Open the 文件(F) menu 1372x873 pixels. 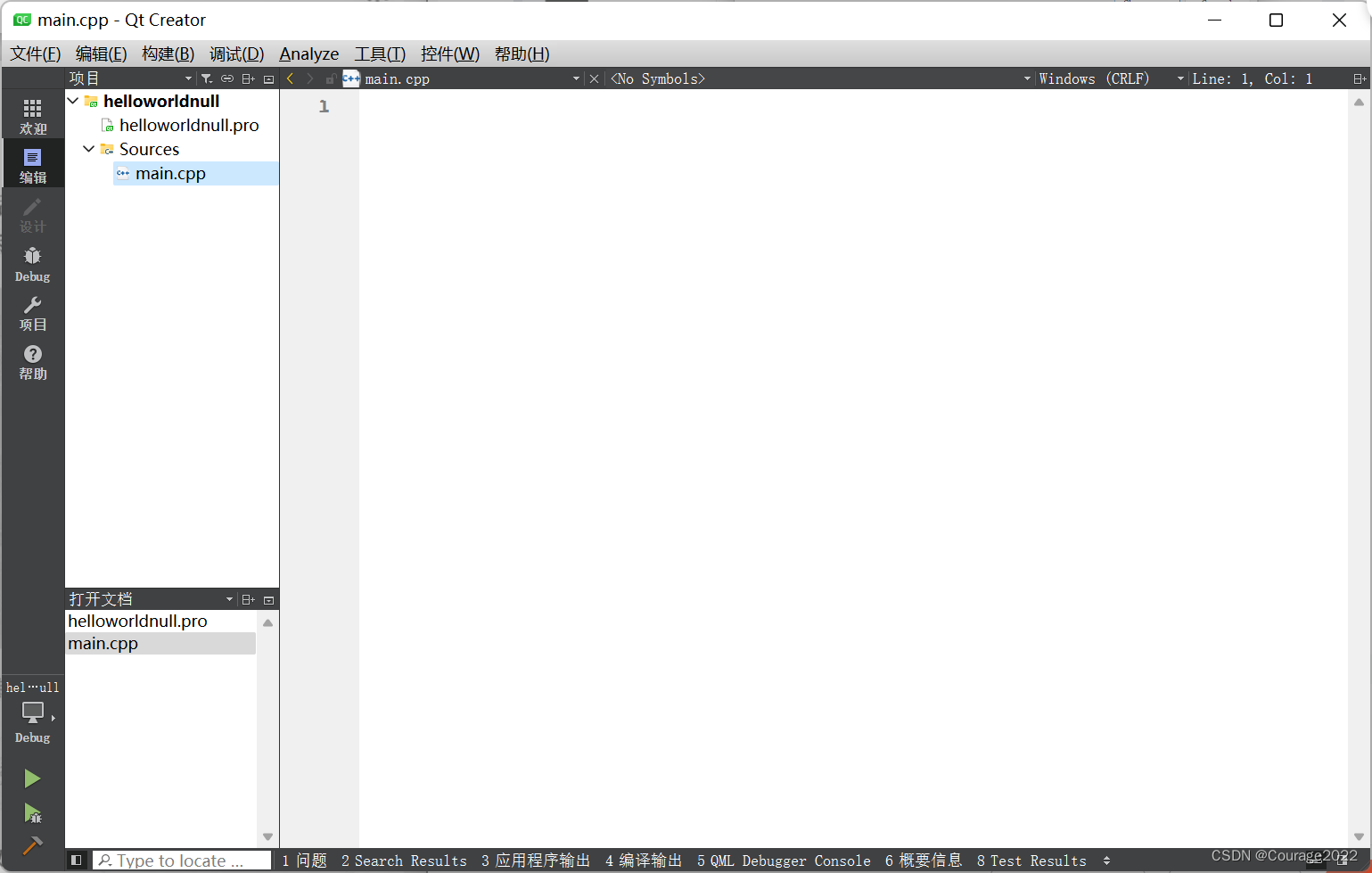(36, 54)
